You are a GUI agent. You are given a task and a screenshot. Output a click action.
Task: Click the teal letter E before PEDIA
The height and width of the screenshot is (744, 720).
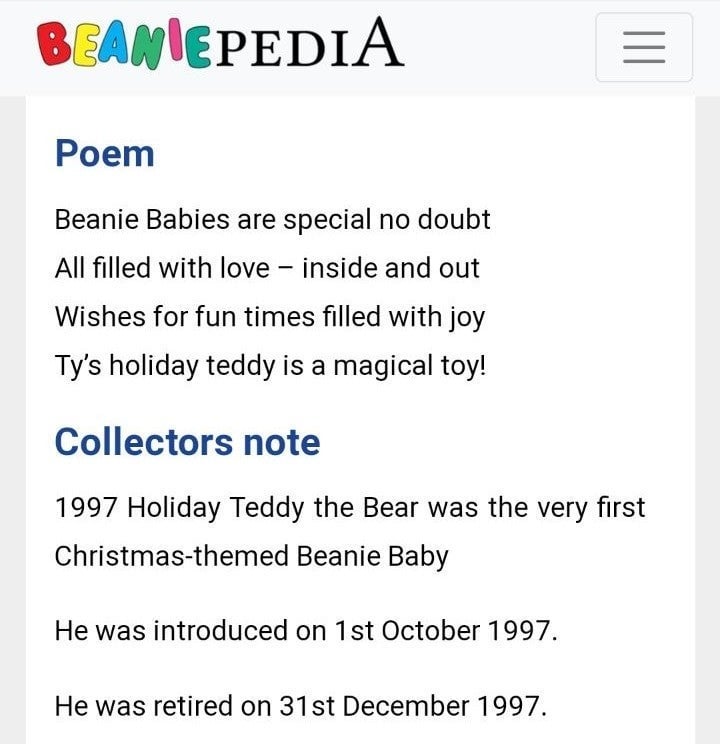point(198,48)
